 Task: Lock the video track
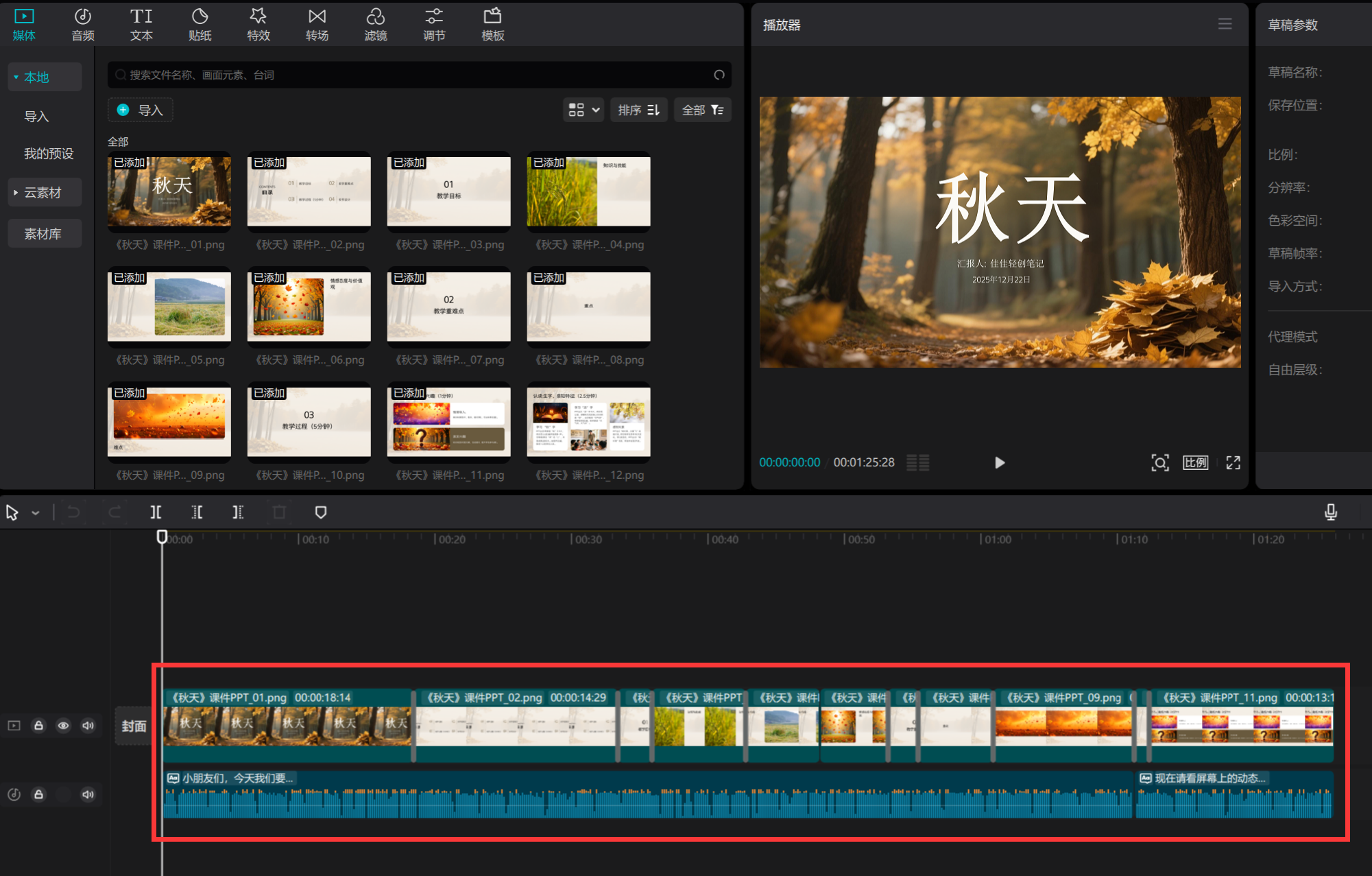[39, 726]
